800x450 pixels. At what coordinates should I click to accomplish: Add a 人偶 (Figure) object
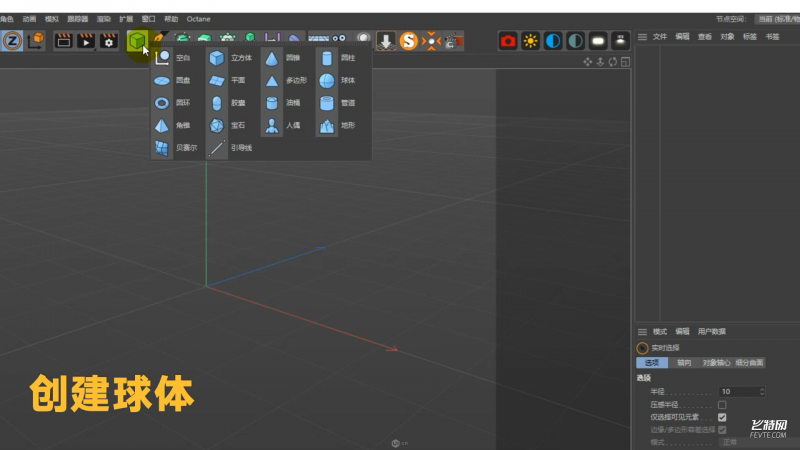(x=284, y=126)
